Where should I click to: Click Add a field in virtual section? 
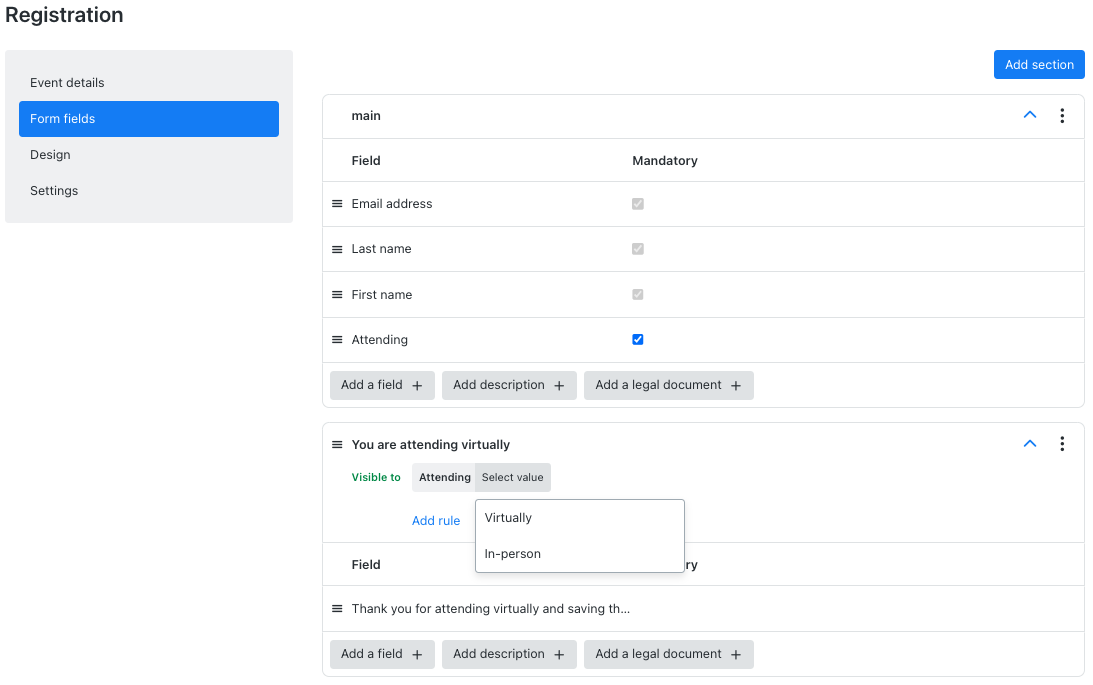click(x=382, y=654)
